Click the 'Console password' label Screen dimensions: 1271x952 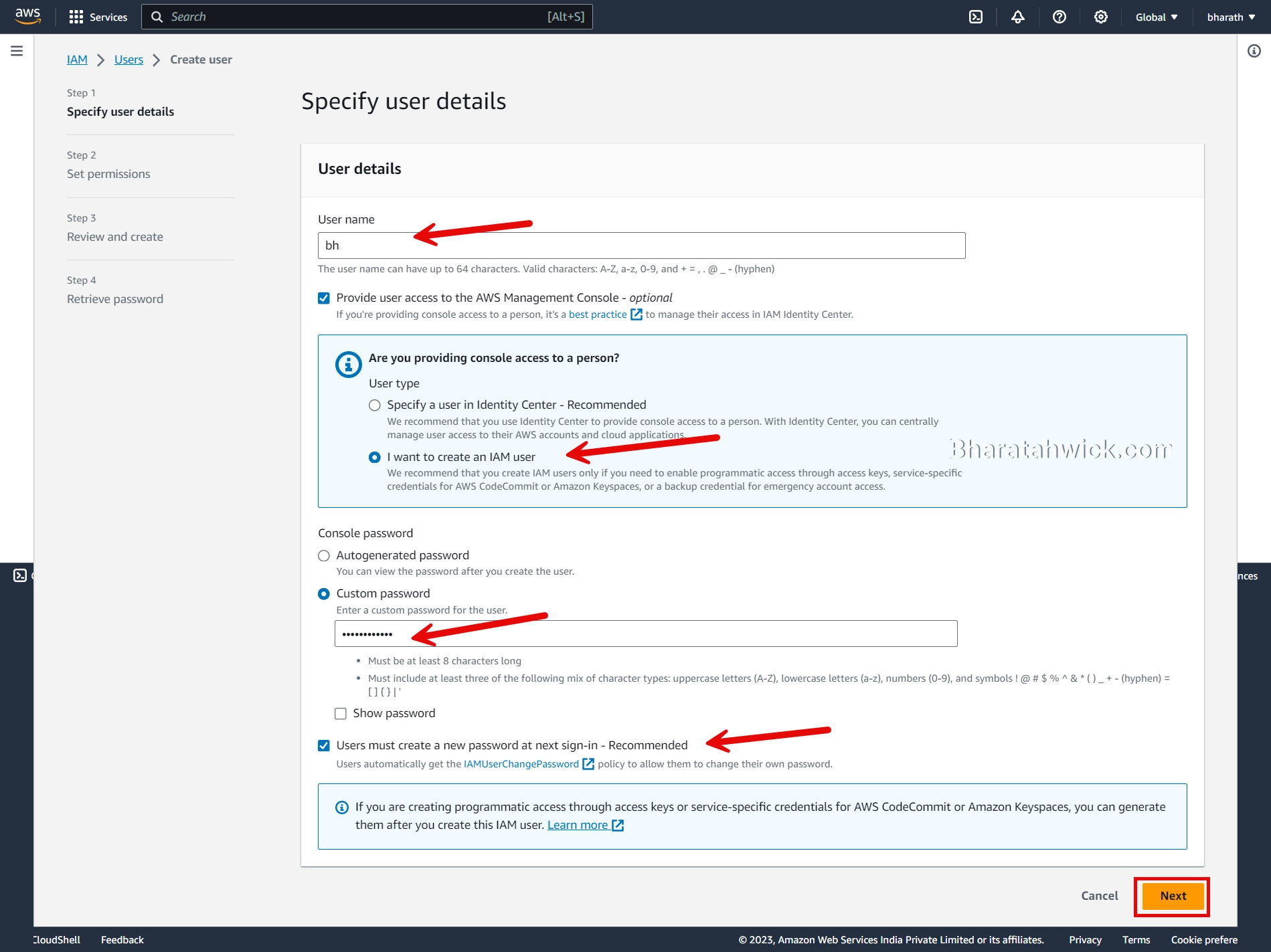tap(365, 533)
